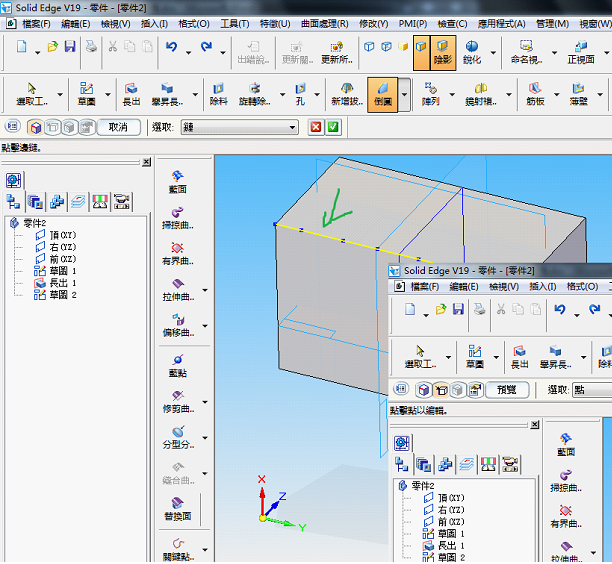Viewport: 612px width, 564px height.
Task: Toggle the hidden-edge display mode icon
Action: [386, 47]
